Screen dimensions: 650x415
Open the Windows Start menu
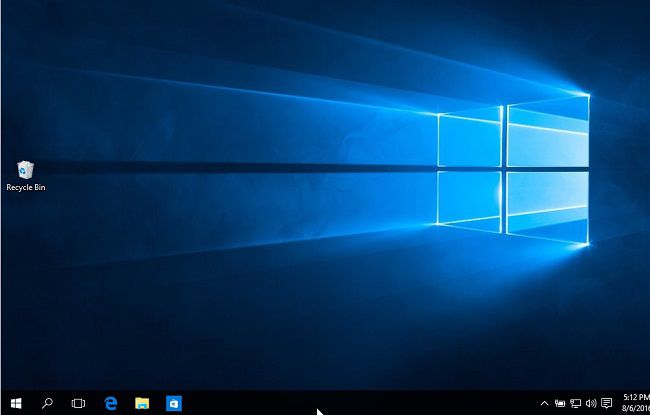click(16, 403)
